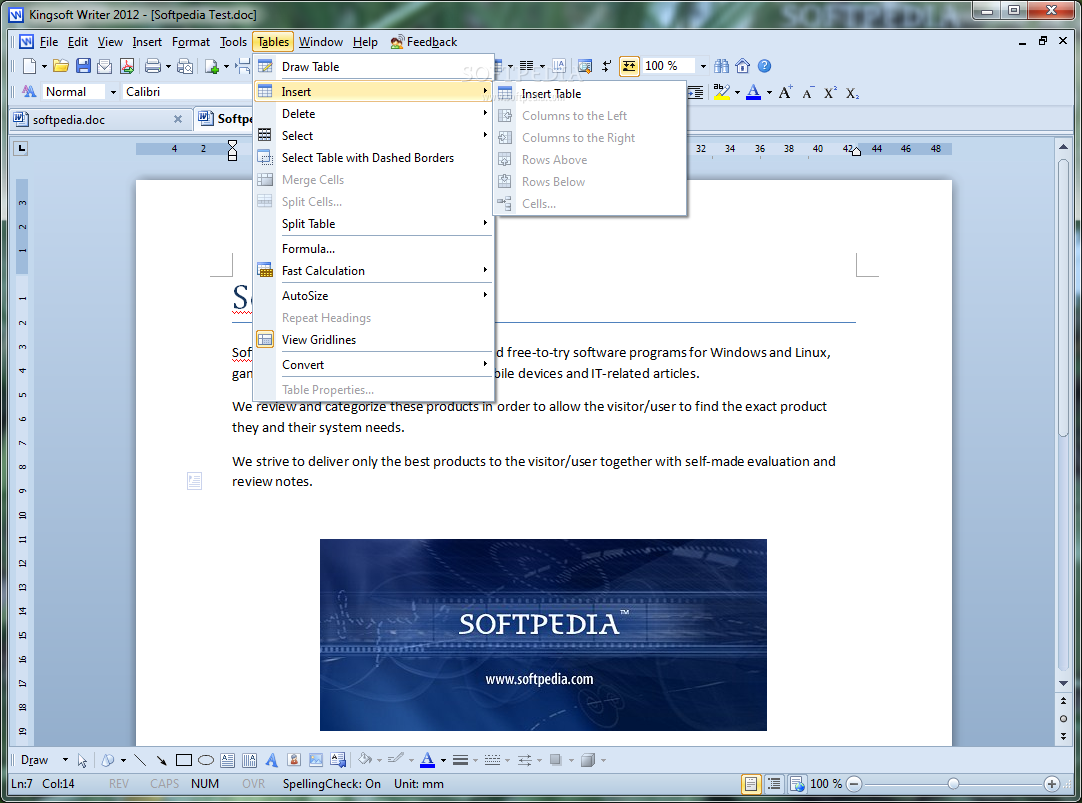The image size is (1082, 803).
Task: Insert a text box from Draw toolbar
Action: click(x=228, y=760)
